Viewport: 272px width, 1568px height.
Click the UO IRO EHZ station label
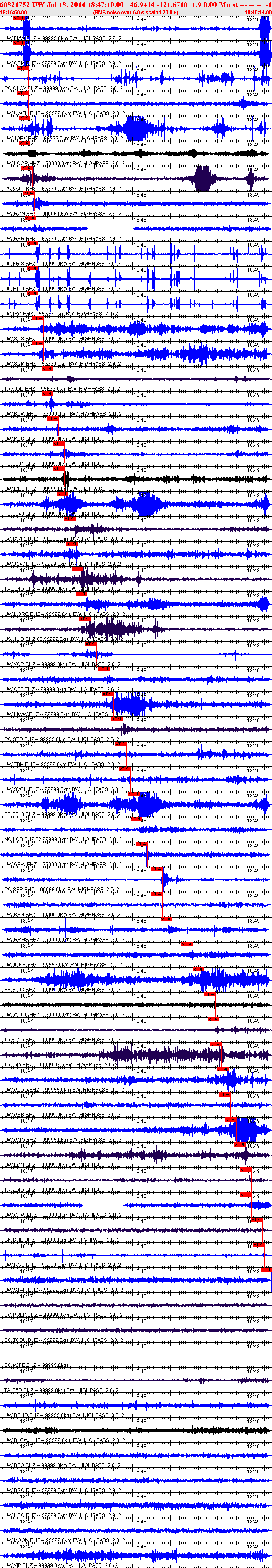[x=62, y=313]
